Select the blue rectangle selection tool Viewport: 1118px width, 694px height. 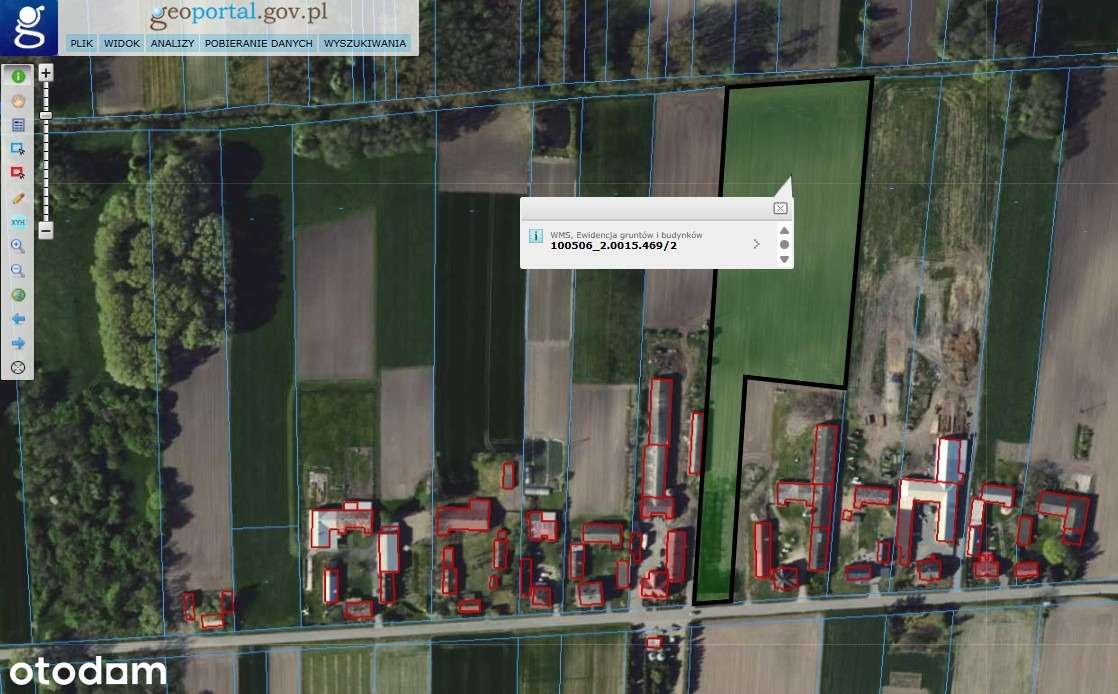coord(18,149)
